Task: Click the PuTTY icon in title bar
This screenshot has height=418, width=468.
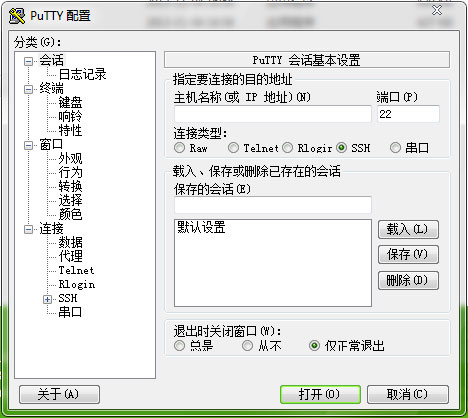Action: [17, 16]
